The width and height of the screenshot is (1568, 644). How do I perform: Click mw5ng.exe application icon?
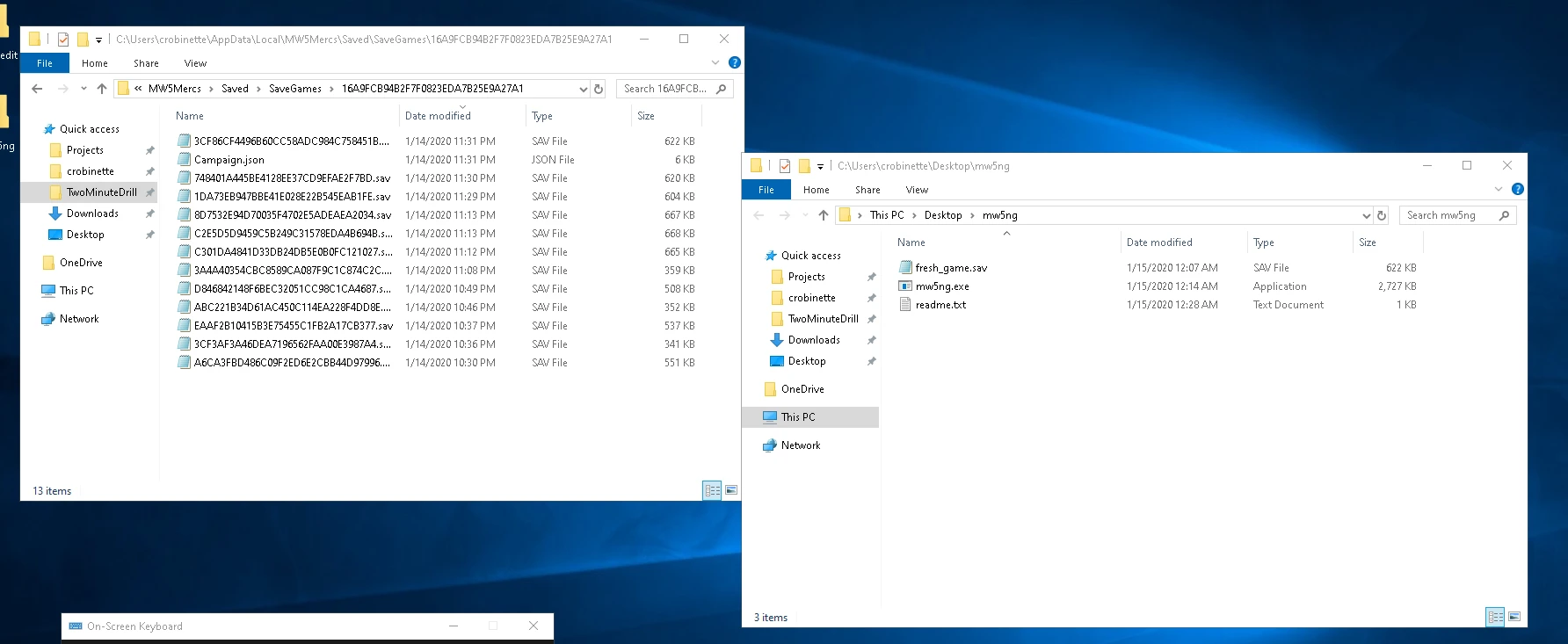(905, 286)
